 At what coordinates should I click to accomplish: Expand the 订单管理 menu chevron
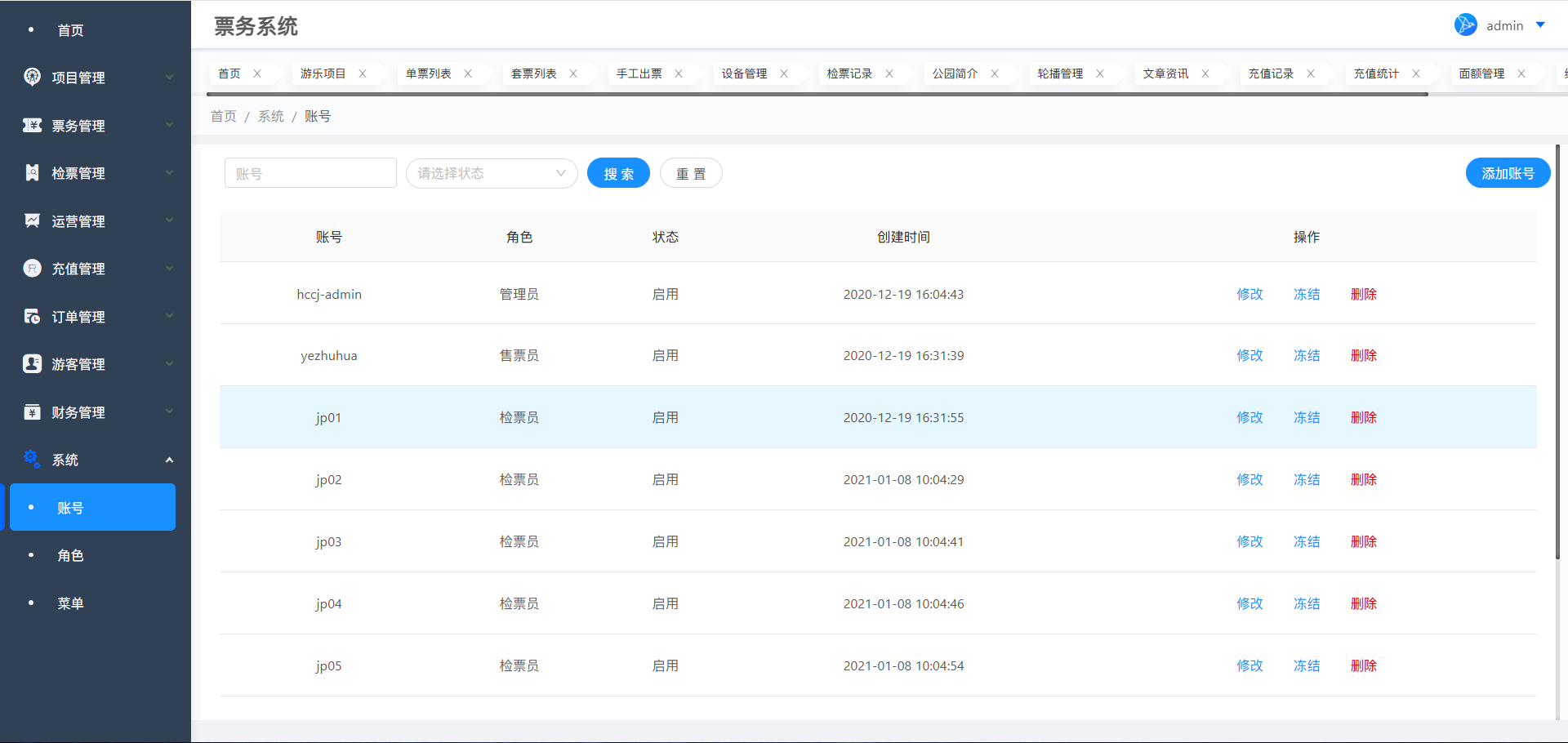click(x=169, y=316)
